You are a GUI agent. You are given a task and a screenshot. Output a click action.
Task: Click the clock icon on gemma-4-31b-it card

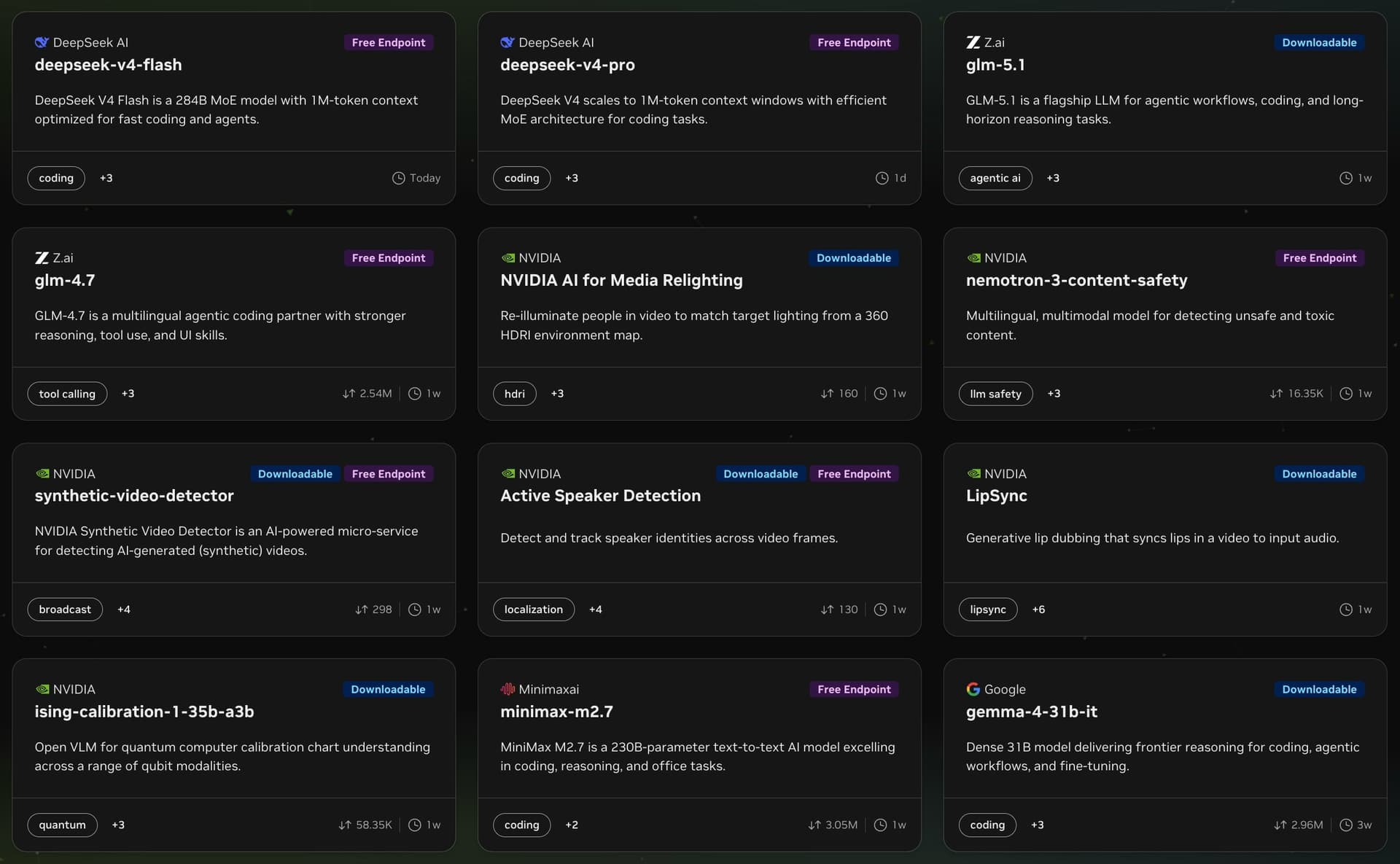point(1346,825)
